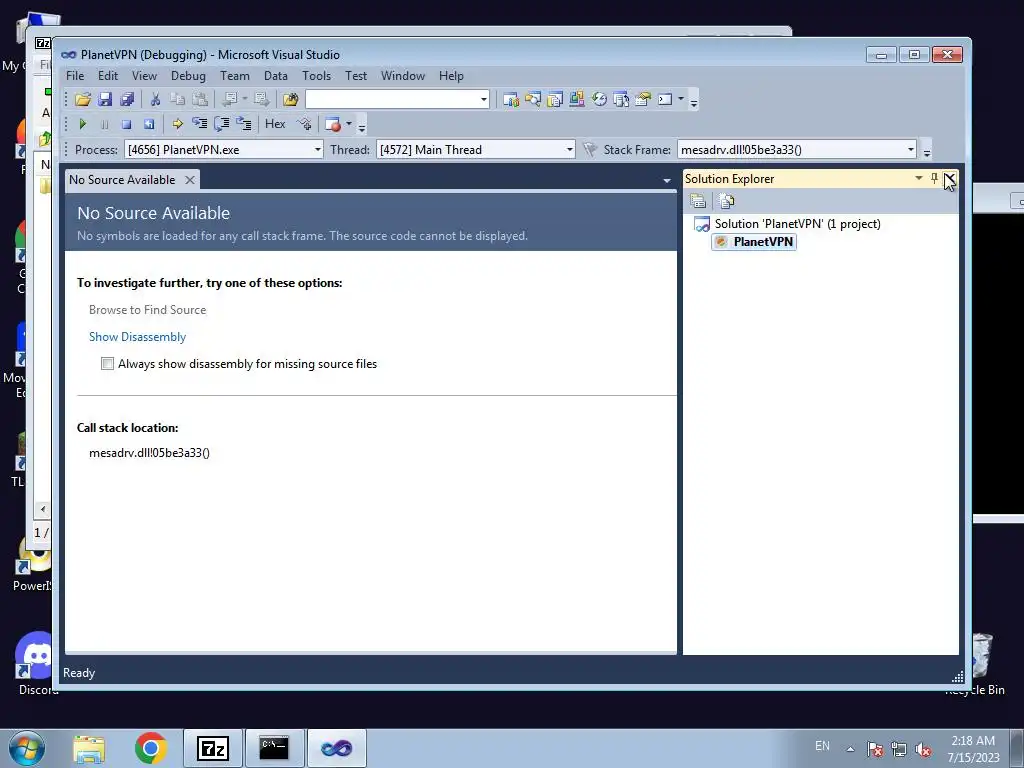Click the green Continue debugging icon
The image size is (1024, 768).
click(83, 124)
